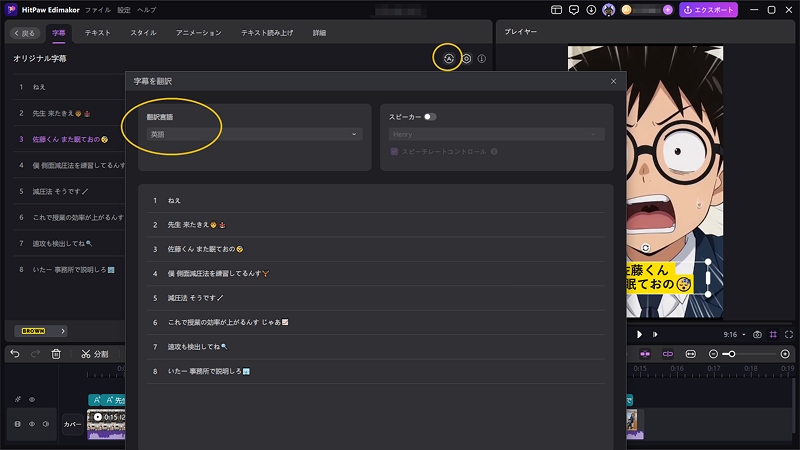Viewport: 800px width, 450px height.
Task: Expand the BROWN subtitle style selector
Action: coord(41,331)
